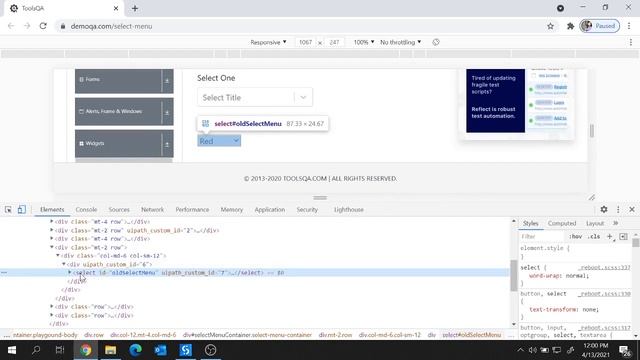Select the Computed pane tab
Screen dimensions: 640x360
point(562,224)
